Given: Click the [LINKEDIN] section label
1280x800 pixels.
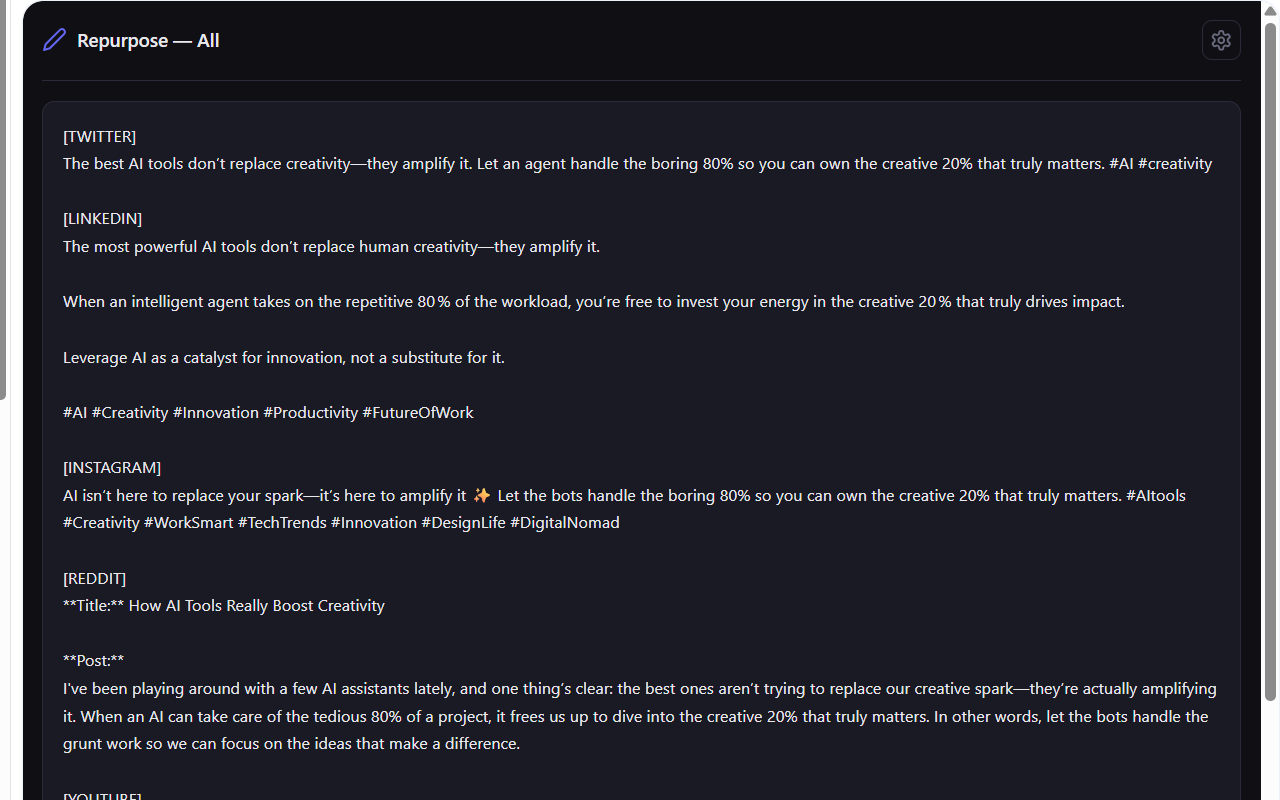Looking at the screenshot, I should (x=102, y=218).
